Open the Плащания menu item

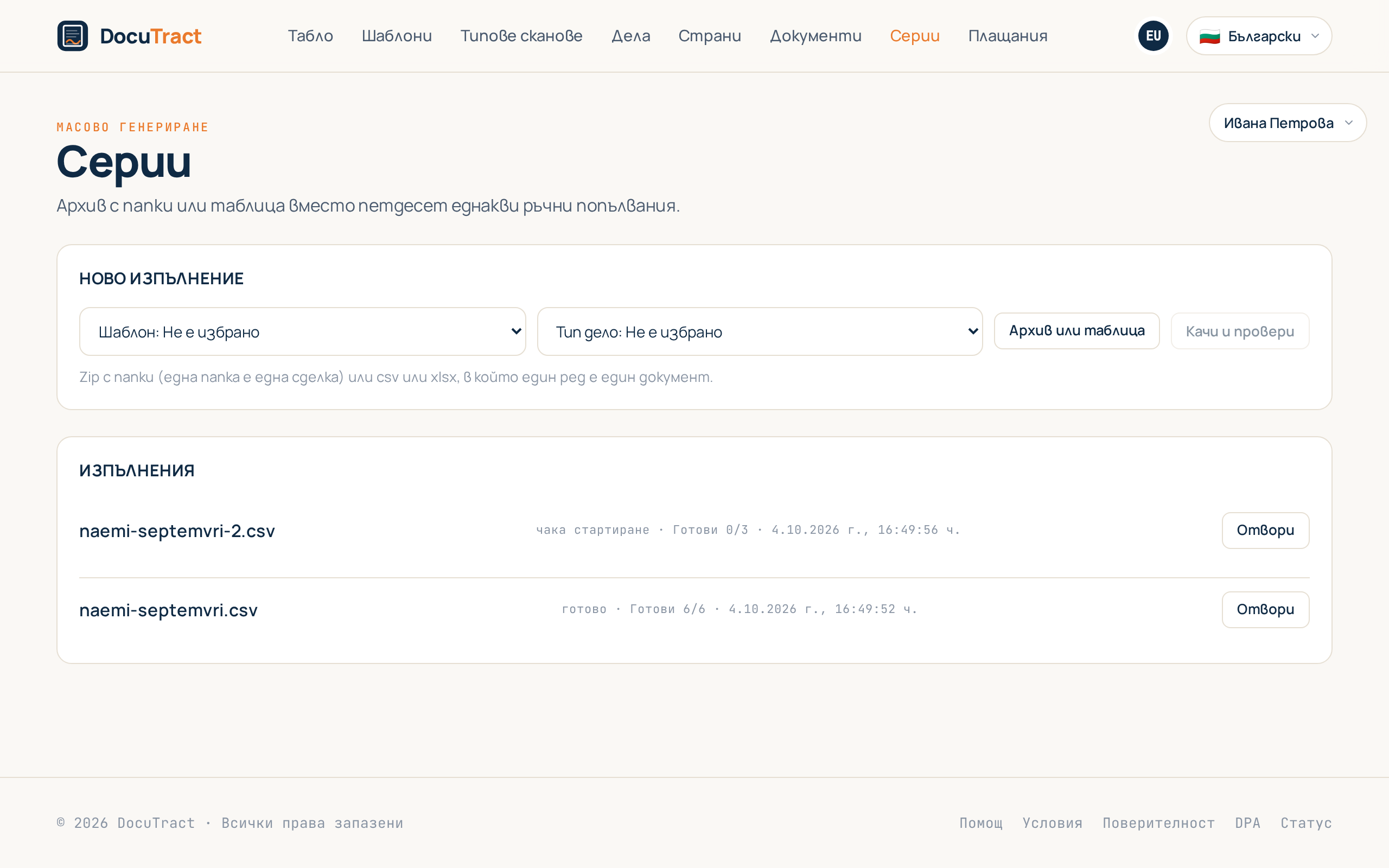[1008, 36]
